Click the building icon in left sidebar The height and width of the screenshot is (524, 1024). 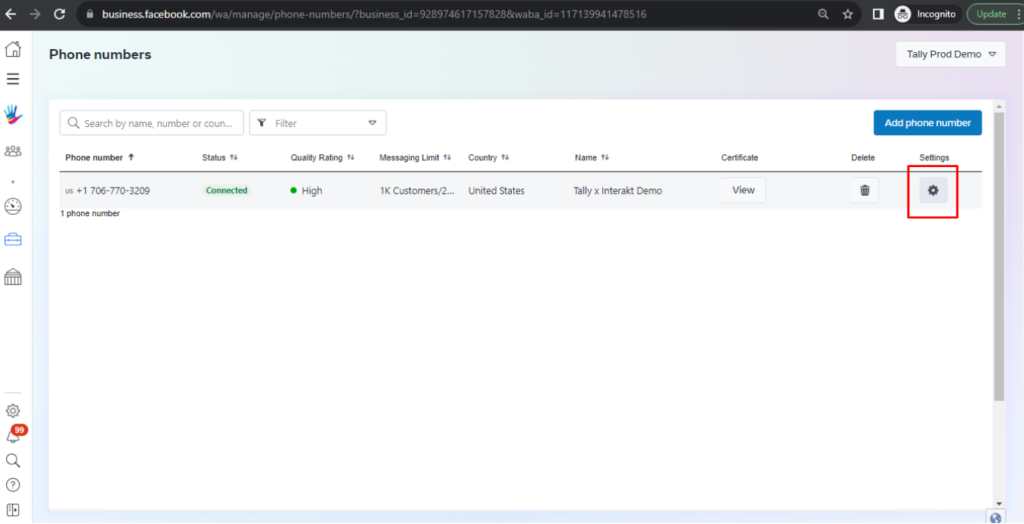(13, 277)
